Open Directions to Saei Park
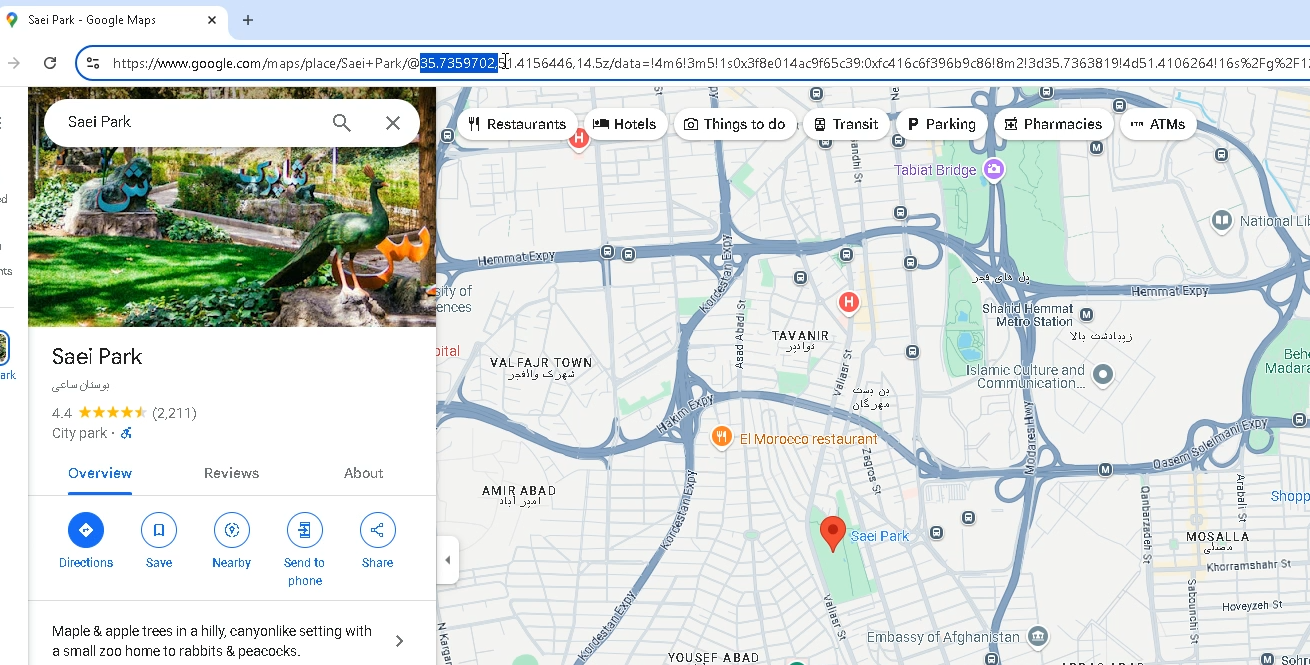Image resolution: width=1310 pixels, height=665 pixels. [x=86, y=541]
